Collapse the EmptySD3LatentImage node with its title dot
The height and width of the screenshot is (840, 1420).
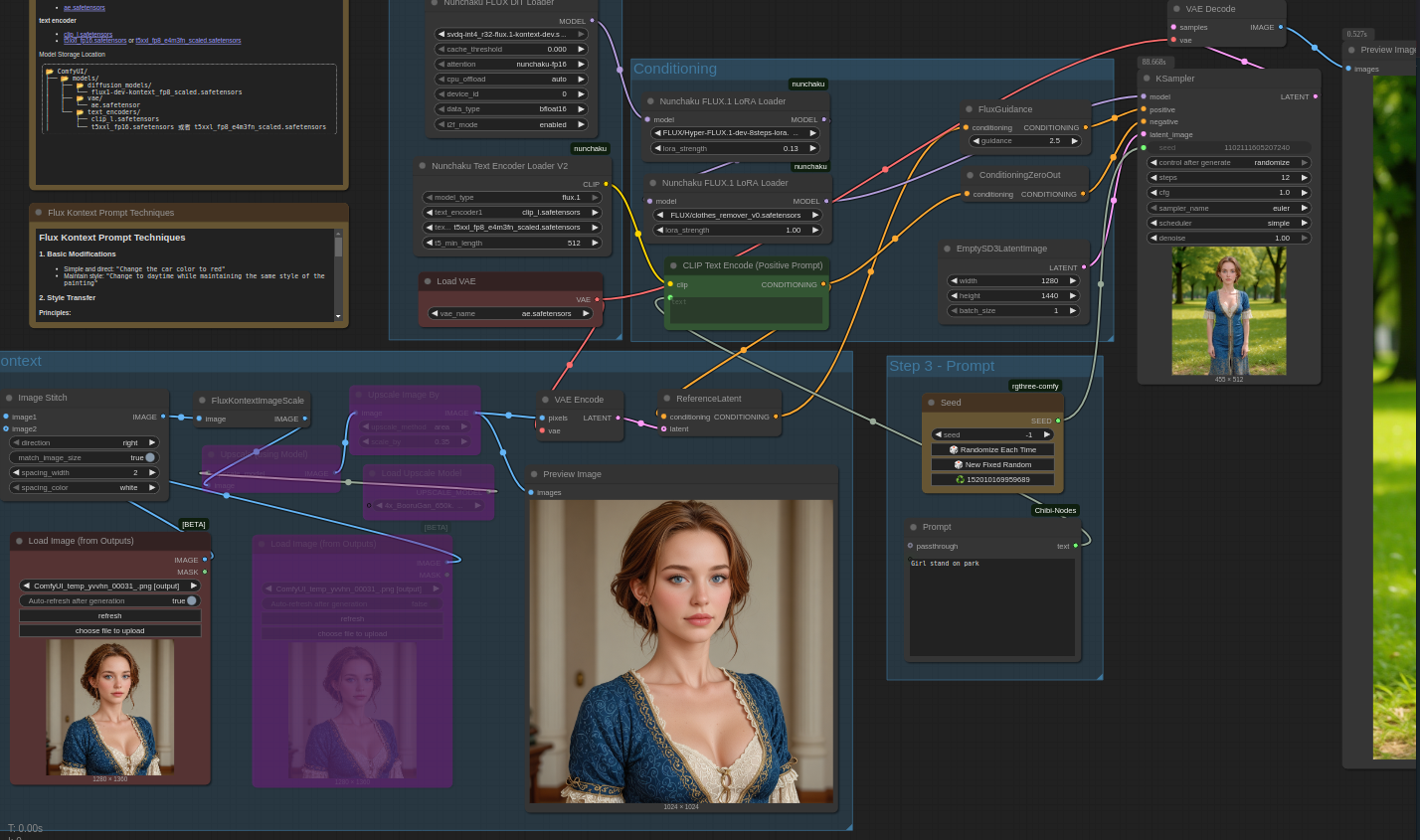pyautogui.click(x=947, y=249)
